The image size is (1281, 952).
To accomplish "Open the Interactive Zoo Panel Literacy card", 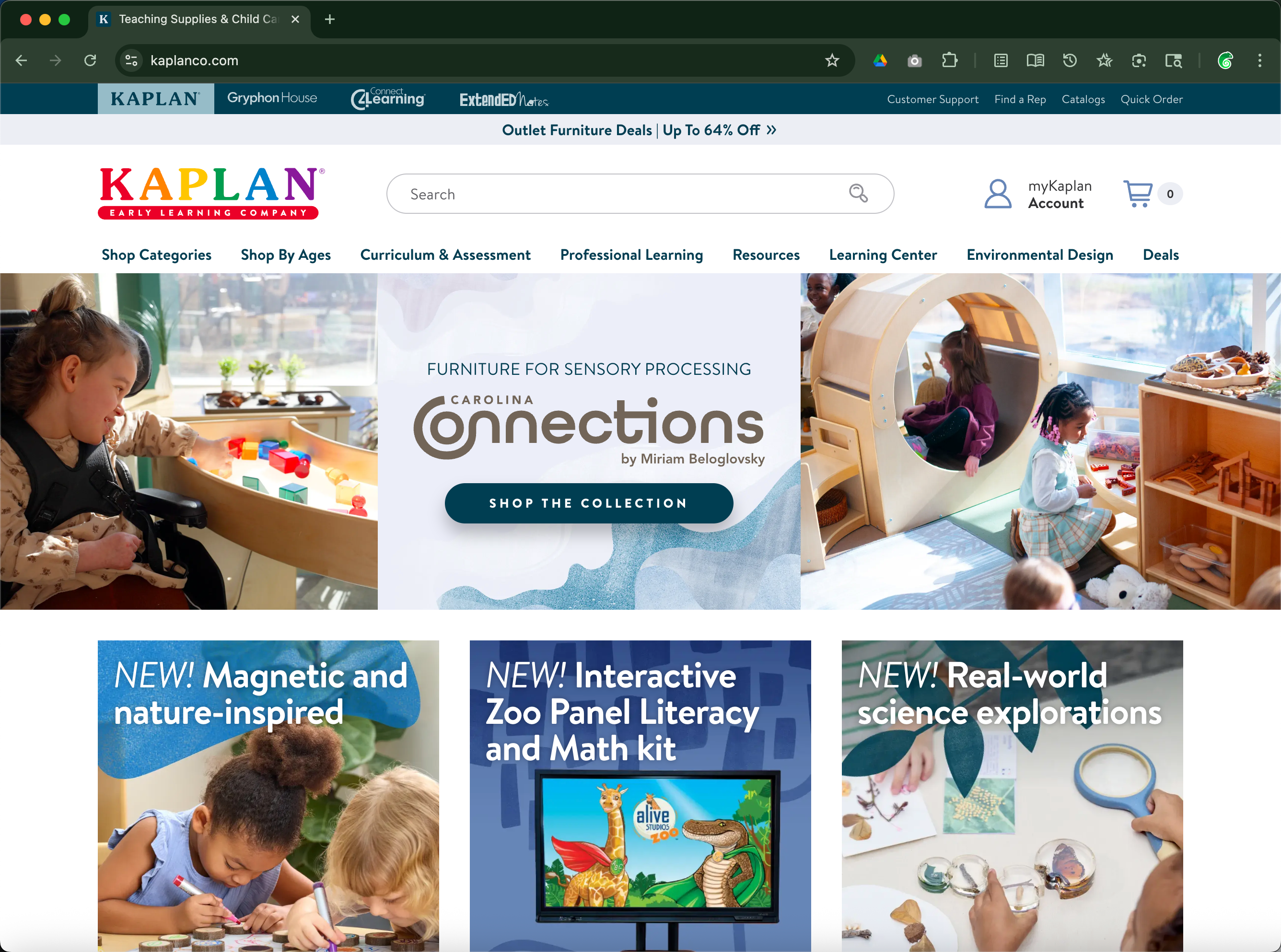I will [x=640, y=795].
